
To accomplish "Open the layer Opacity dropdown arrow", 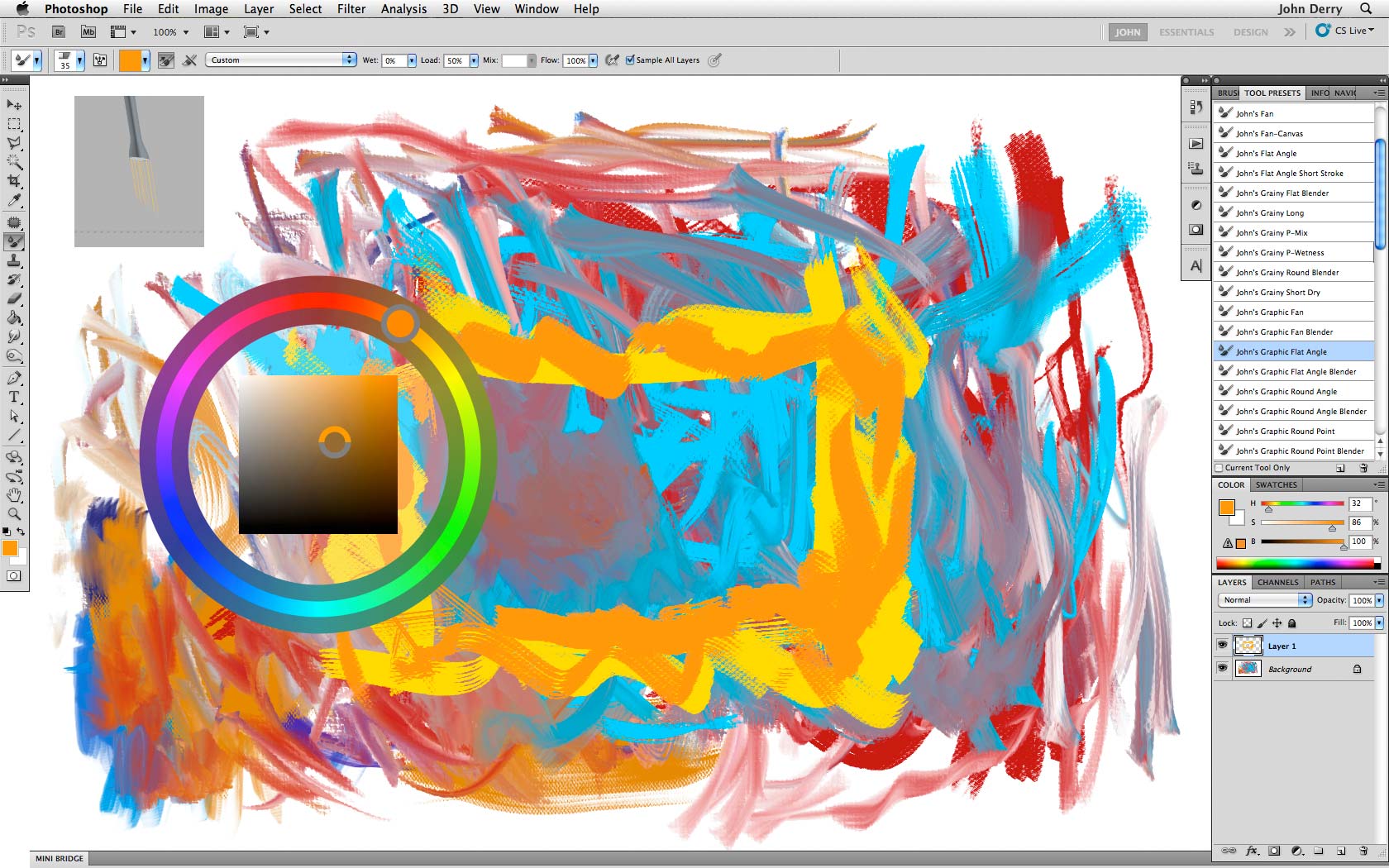I will coord(1379,600).
